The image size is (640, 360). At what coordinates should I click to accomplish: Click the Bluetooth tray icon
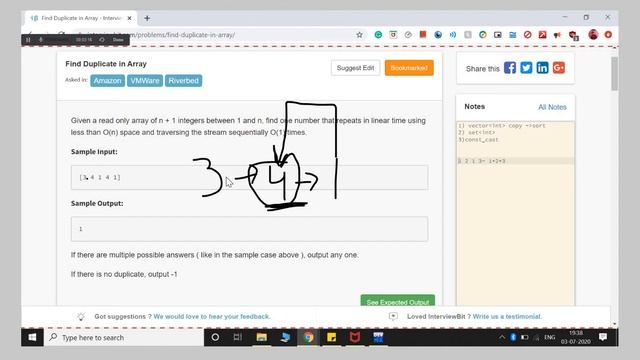[x=513, y=338]
